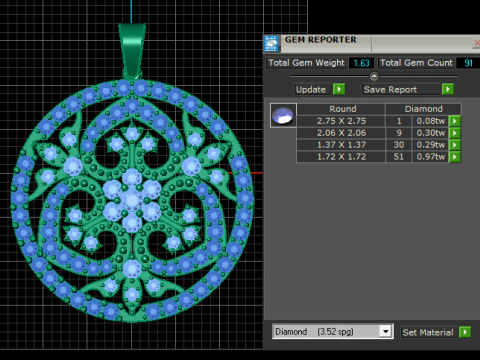Click the Gem Reporter panel icon

pos(271,43)
